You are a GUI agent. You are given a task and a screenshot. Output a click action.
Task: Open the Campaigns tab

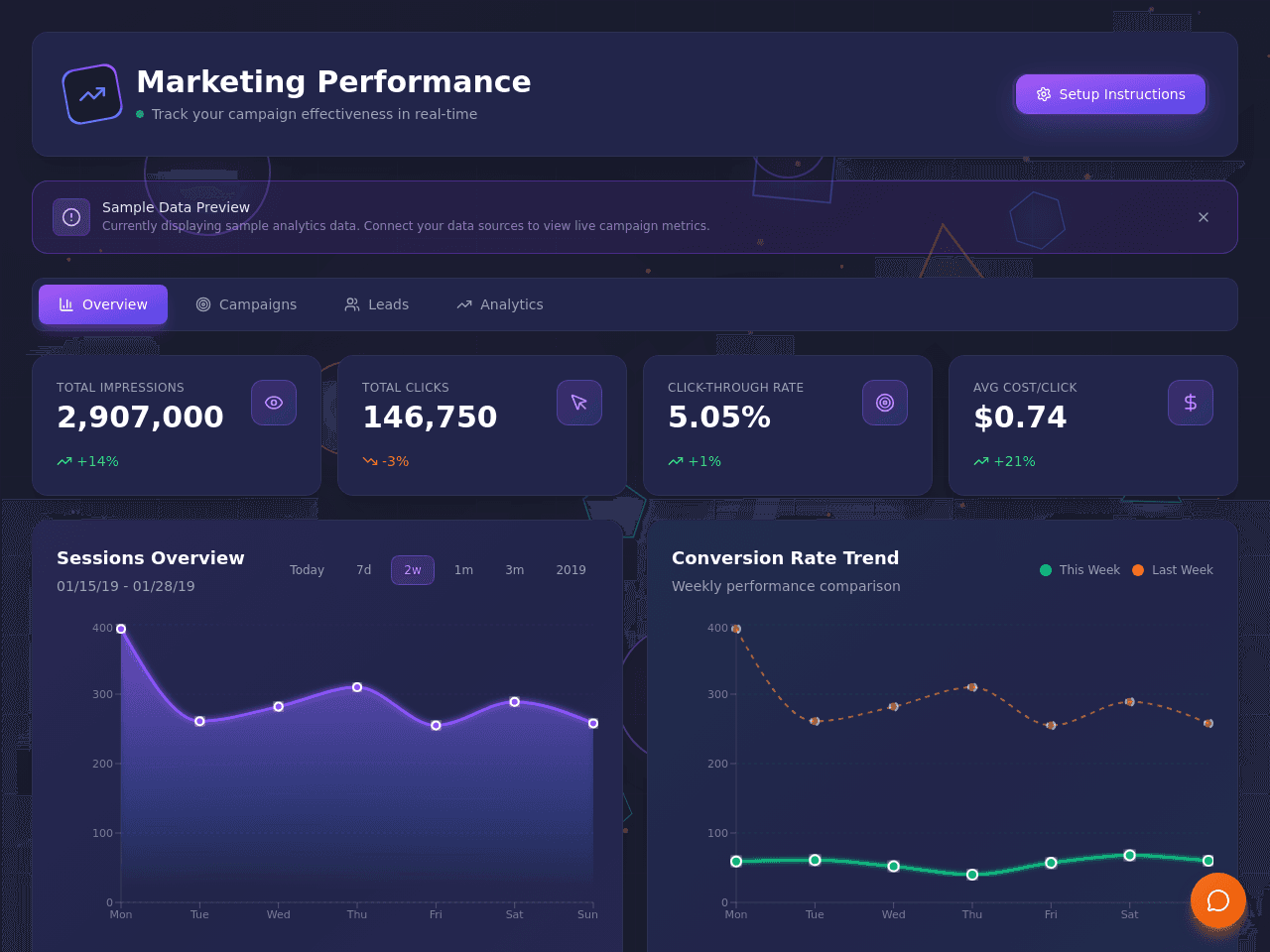click(246, 304)
